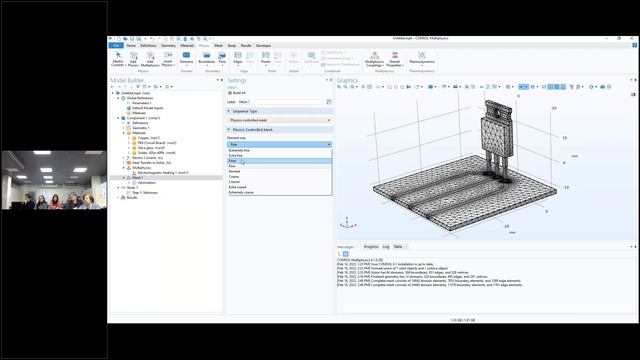Screen dimensions: 640x360
Task: Select Electromagnetic Heating 1 node
Action: point(163,173)
